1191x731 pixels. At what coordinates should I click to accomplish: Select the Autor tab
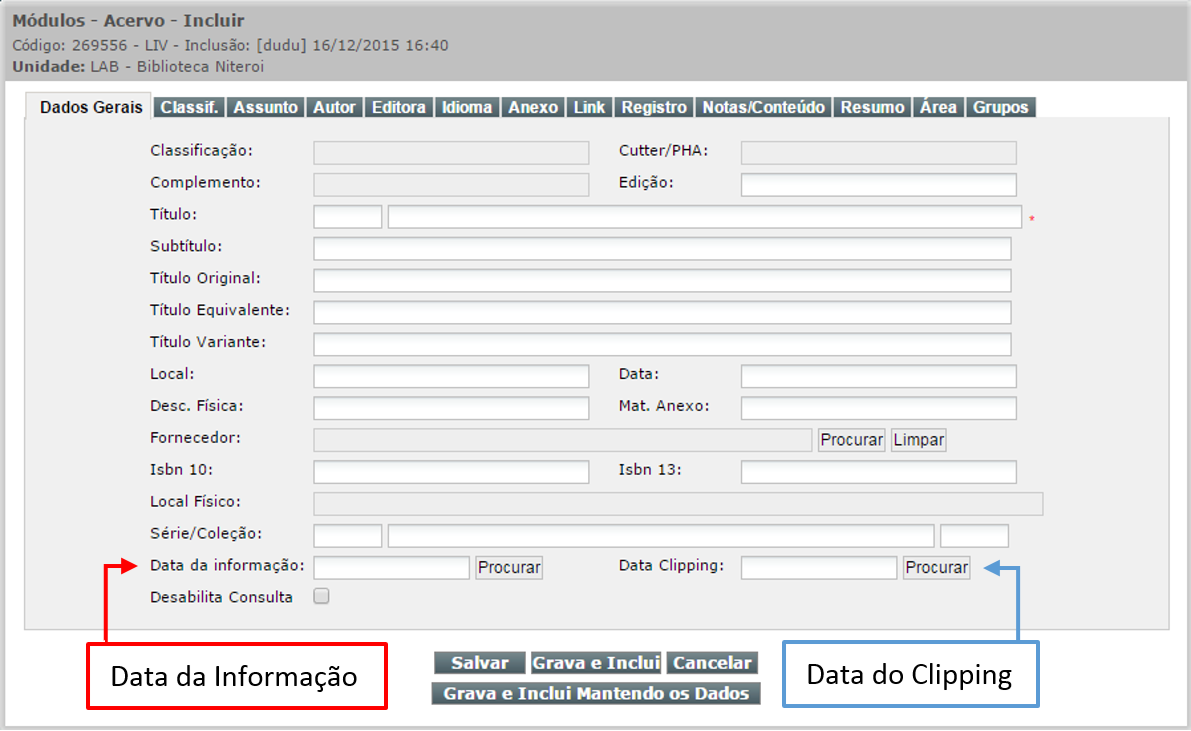334,108
